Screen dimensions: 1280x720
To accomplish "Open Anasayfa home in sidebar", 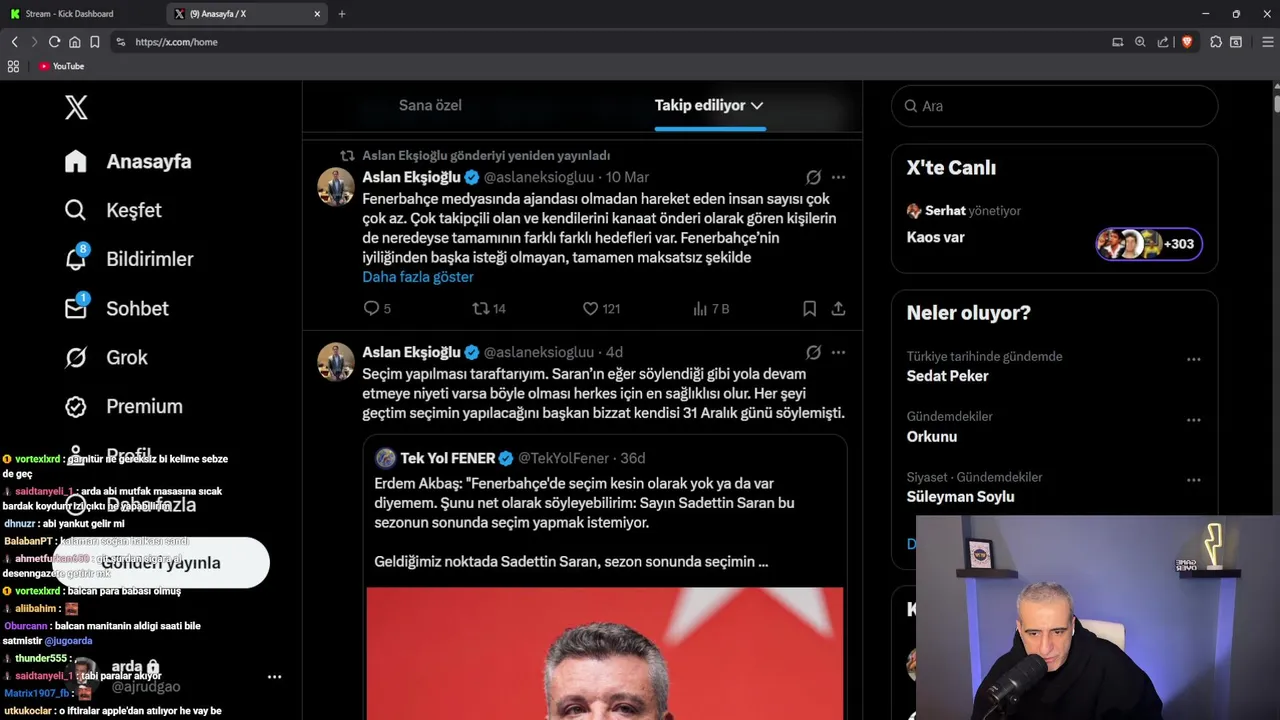I will (128, 161).
